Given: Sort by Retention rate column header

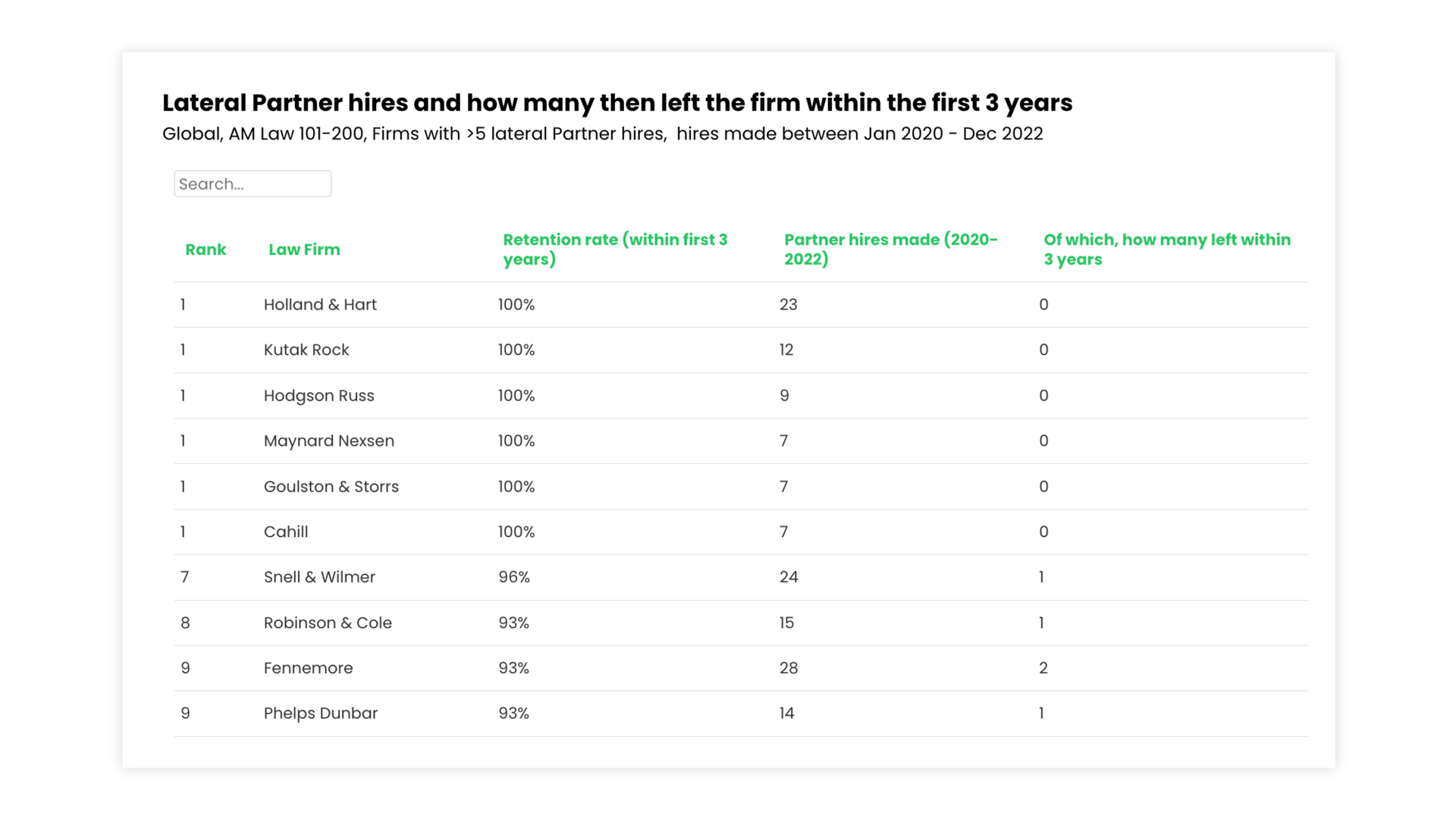Looking at the screenshot, I should [x=615, y=249].
